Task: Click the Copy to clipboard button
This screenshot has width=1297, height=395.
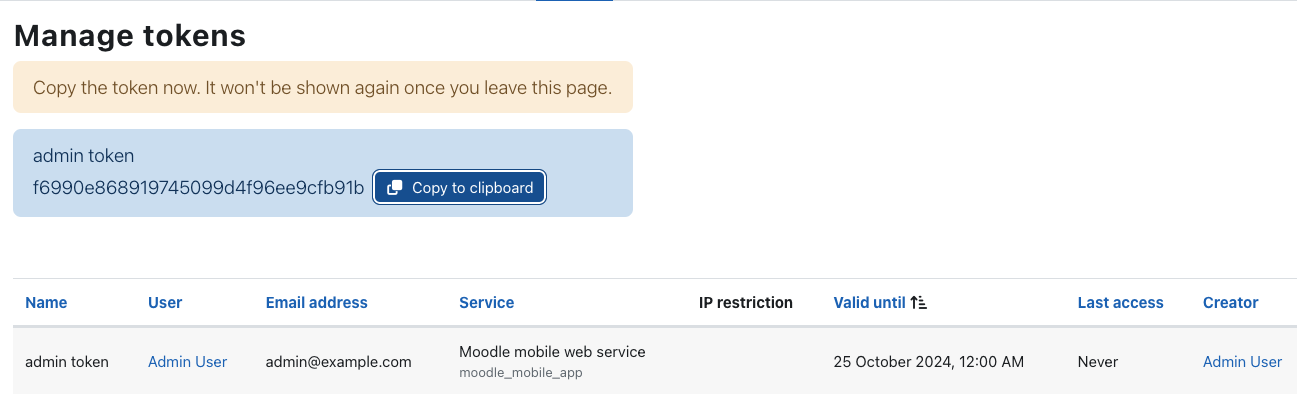Action: (460, 187)
